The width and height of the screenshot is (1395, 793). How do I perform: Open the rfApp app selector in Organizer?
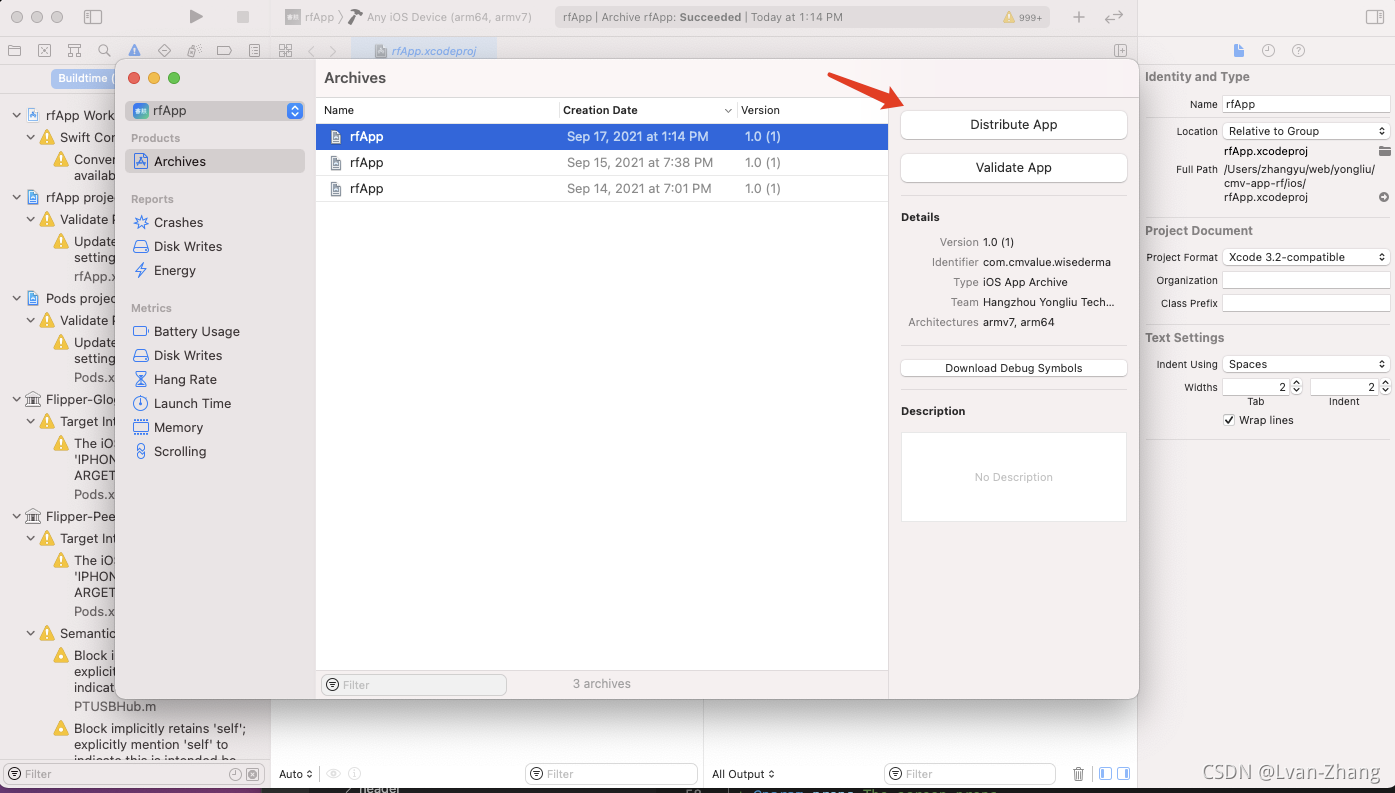pos(215,111)
